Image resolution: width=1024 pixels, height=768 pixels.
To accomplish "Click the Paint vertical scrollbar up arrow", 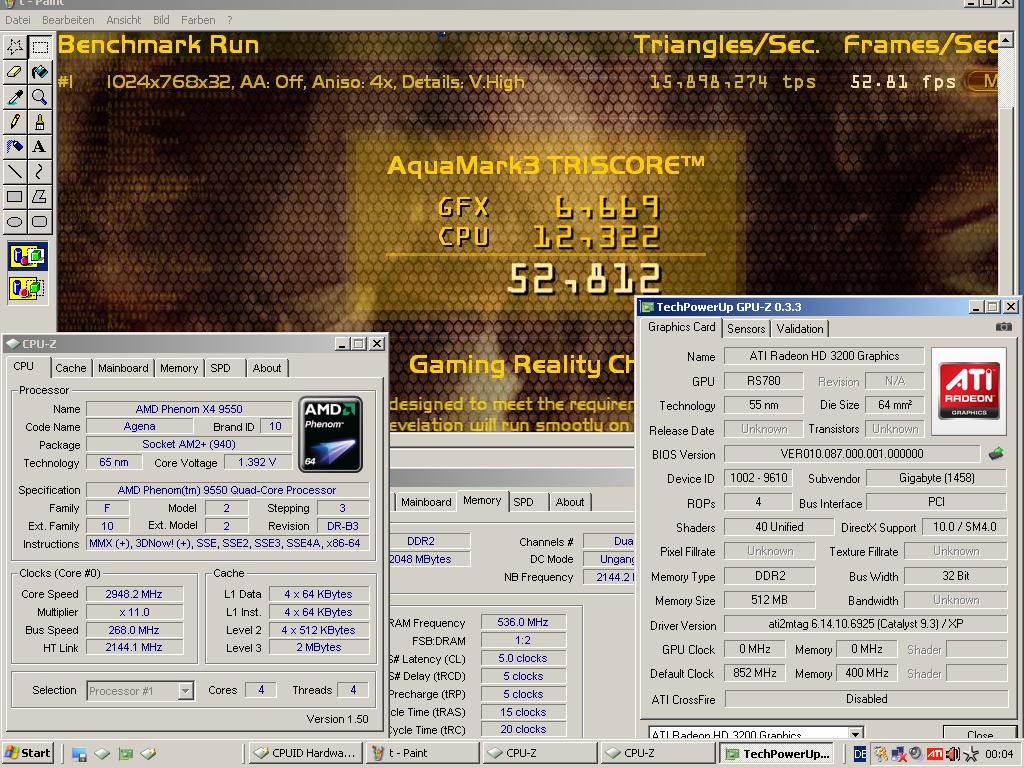I will point(1006,40).
